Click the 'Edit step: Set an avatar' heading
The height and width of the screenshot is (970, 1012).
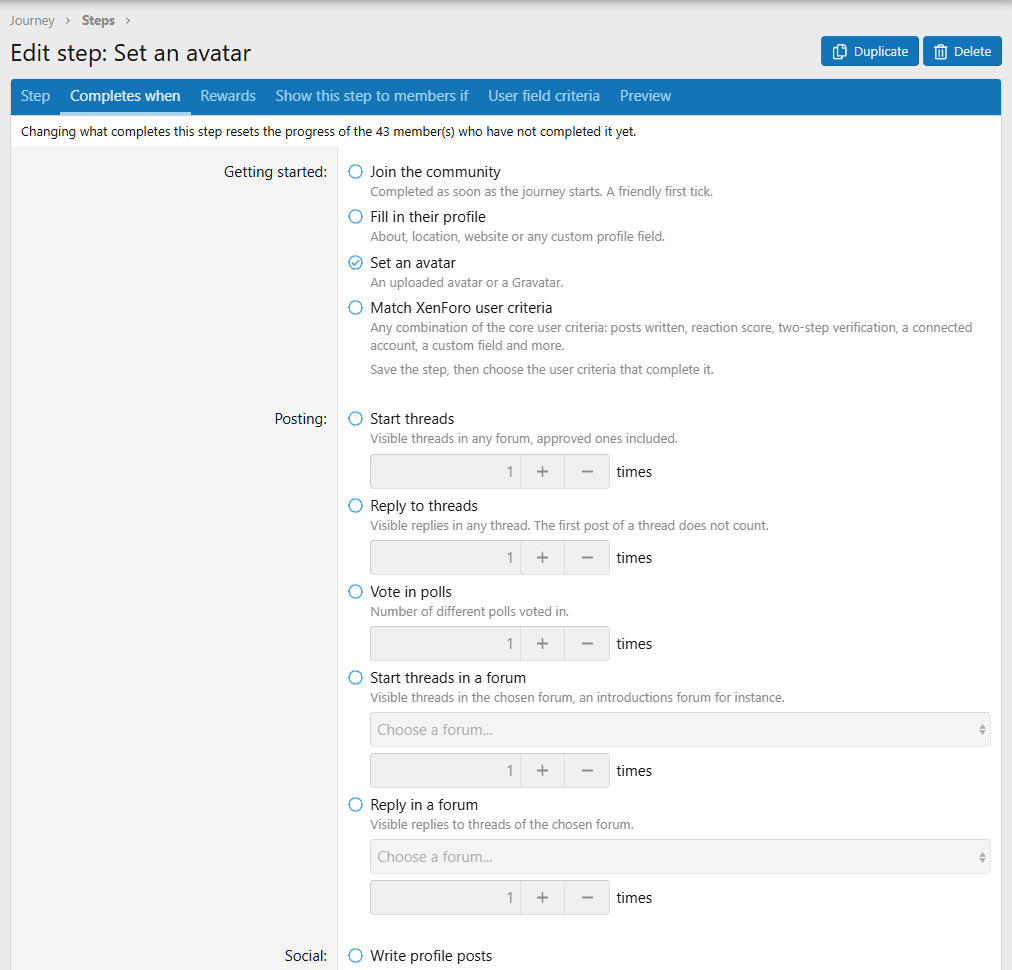pyautogui.click(x=130, y=53)
